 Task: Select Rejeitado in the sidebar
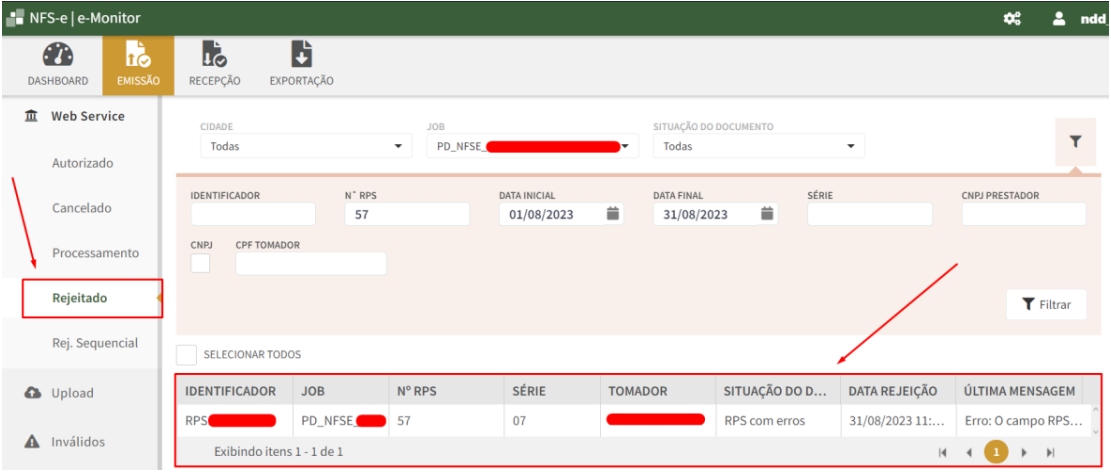pos(80,298)
